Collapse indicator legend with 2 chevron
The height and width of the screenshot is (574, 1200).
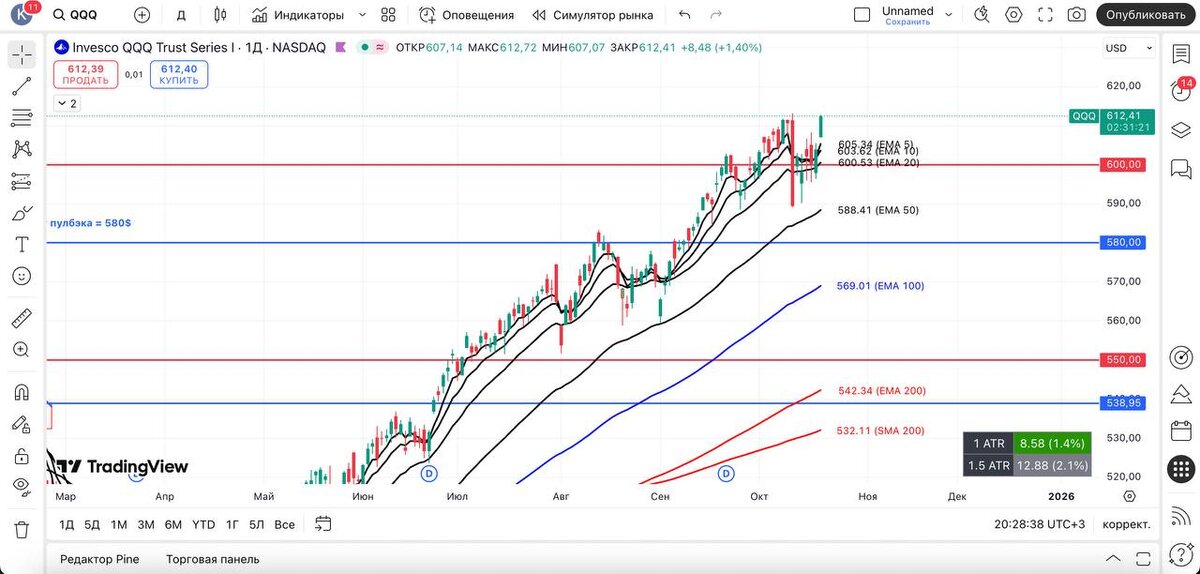(67, 103)
